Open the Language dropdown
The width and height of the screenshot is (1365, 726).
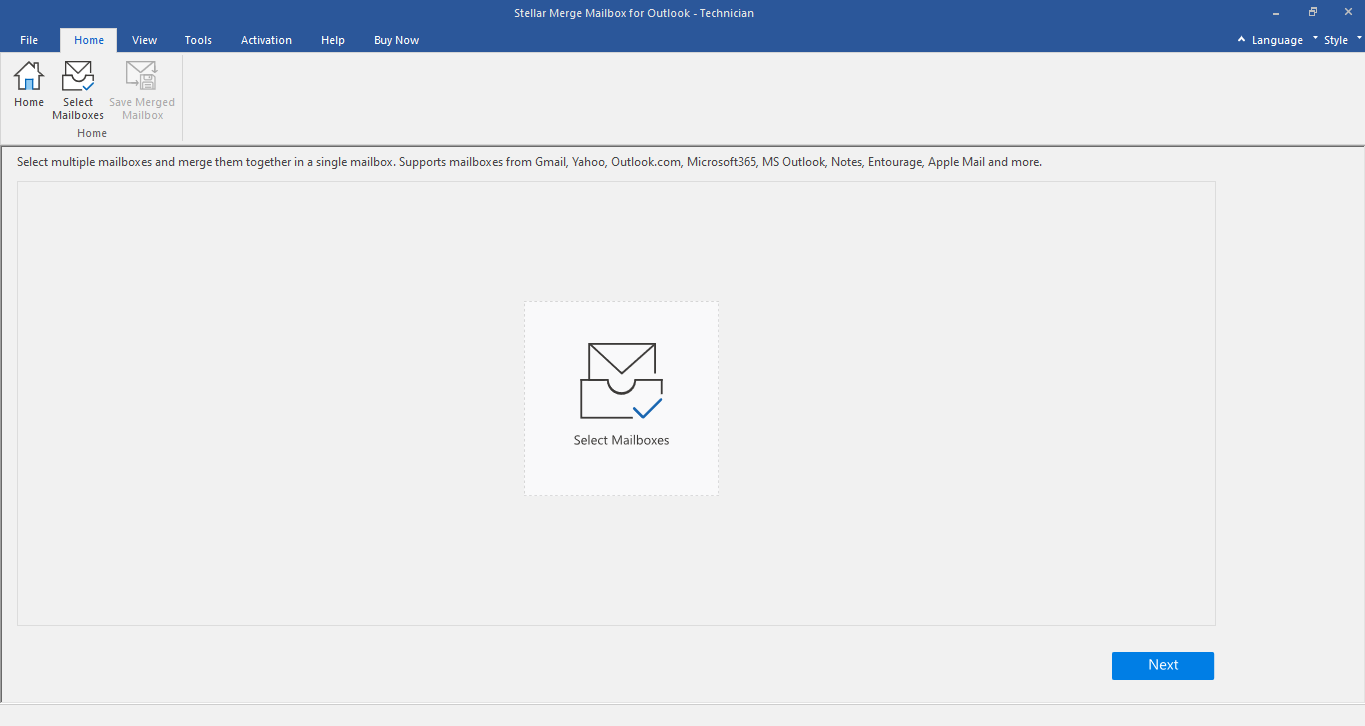tap(1277, 40)
